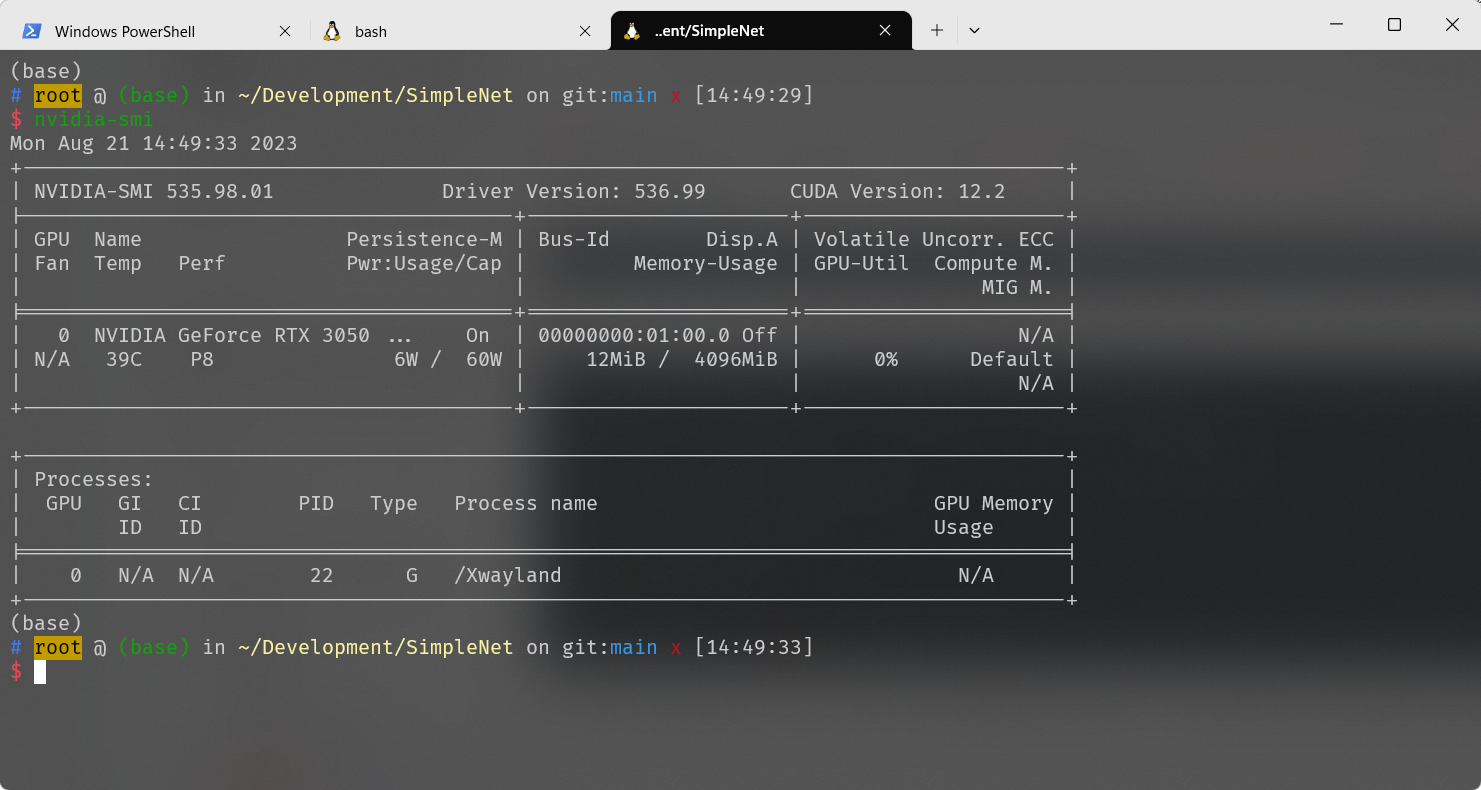The height and width of the screenshot is (790, 1481).
Task: Open a new tab with the plus button
Action: (x=936, y=30)
